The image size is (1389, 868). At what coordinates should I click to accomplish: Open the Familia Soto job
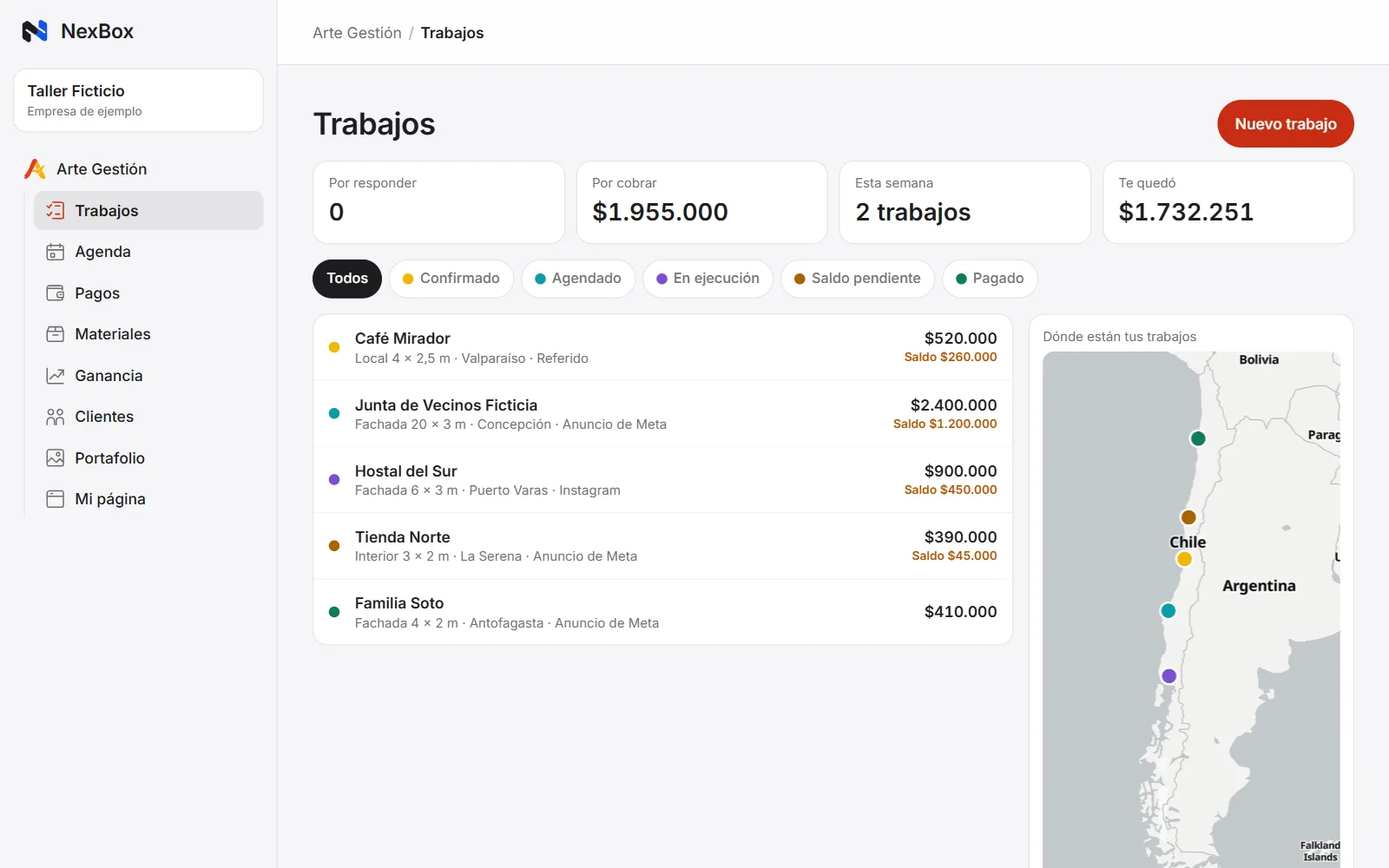point(663,612)
